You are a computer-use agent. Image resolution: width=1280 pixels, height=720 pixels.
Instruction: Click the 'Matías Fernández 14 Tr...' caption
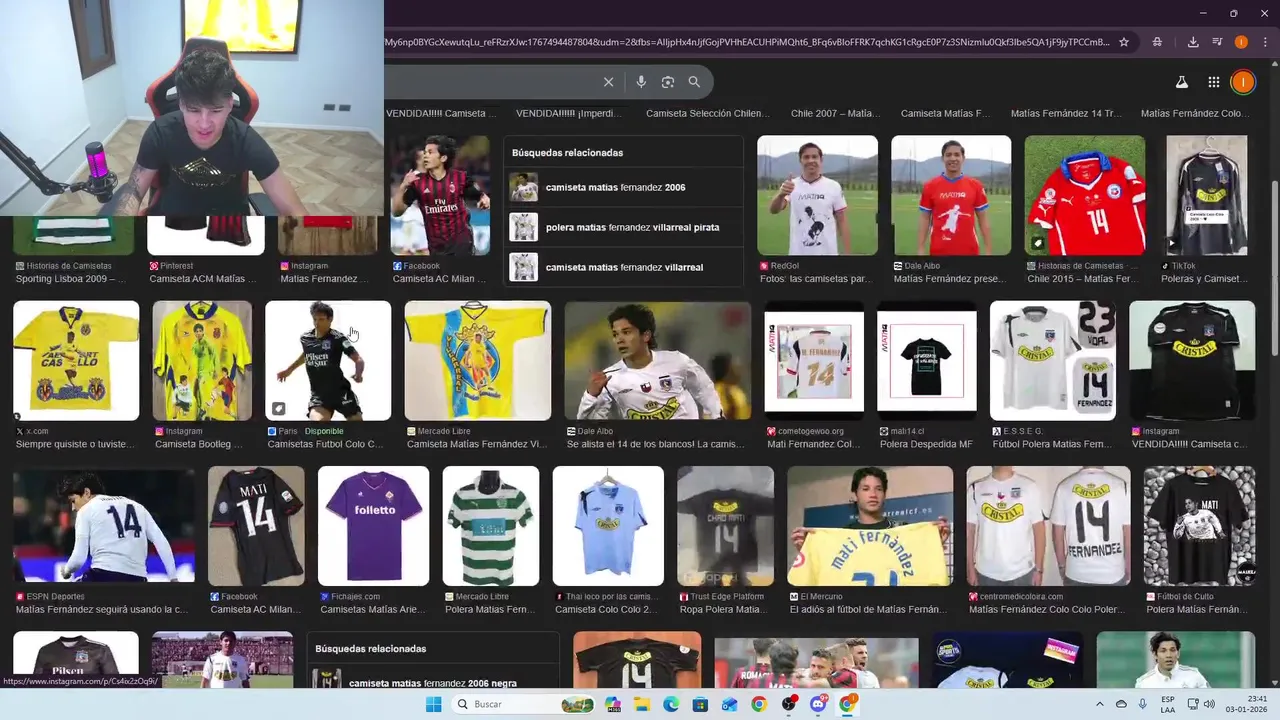[x=1066, y=114]
